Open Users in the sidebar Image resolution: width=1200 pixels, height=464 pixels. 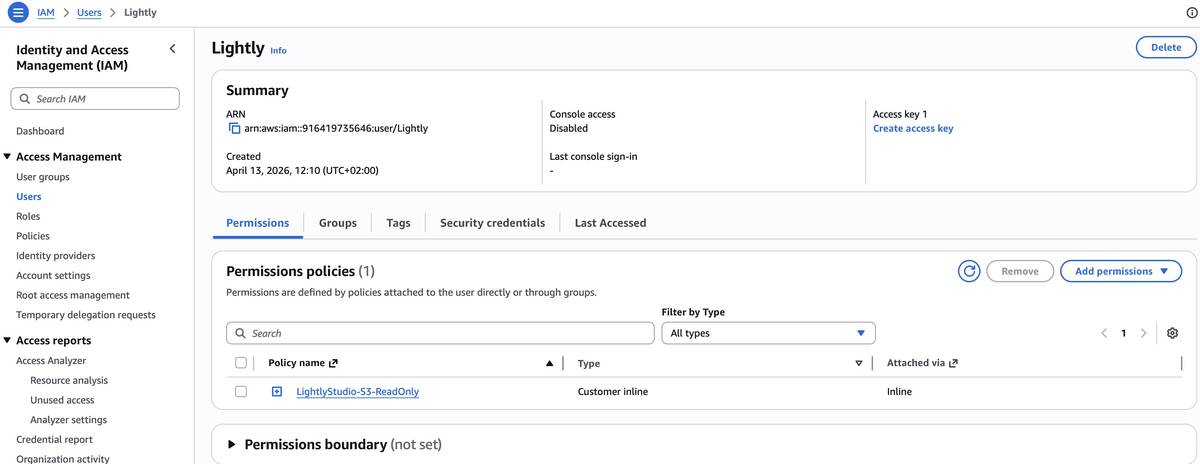point(29,197)
